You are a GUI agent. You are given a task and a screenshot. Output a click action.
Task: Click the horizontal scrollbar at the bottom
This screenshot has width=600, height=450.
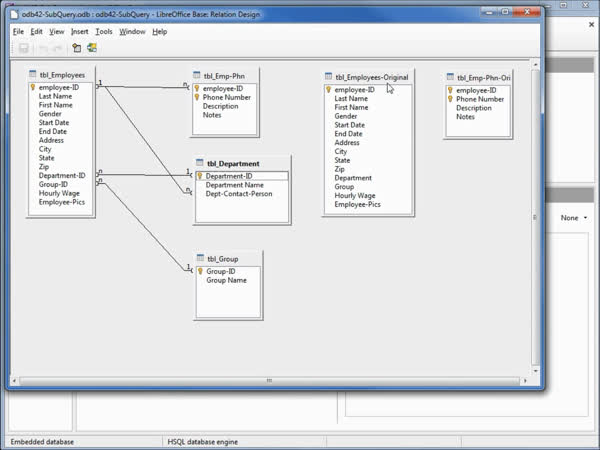point(268,380)
